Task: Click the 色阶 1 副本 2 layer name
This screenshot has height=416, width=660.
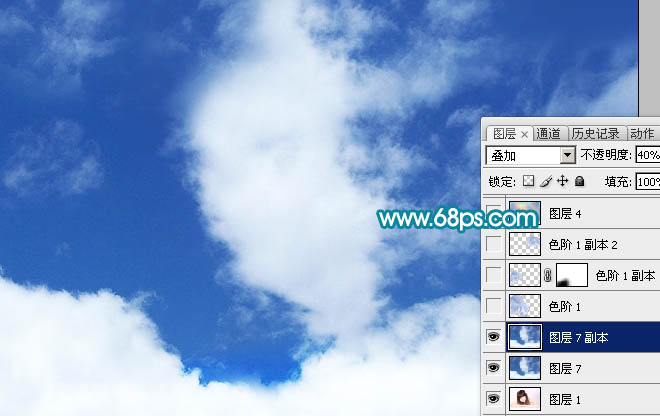Action: point(583,245)
